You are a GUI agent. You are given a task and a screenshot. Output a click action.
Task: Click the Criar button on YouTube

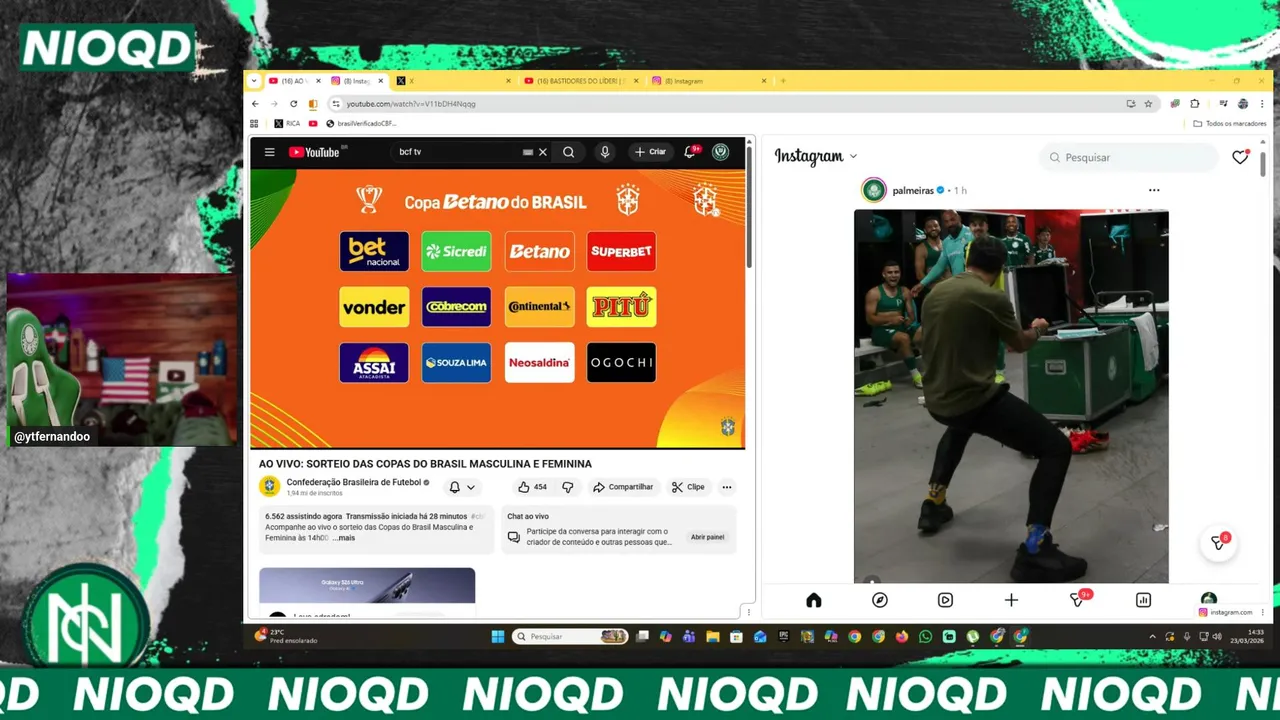pyautogui.click(x=650, y=152)
